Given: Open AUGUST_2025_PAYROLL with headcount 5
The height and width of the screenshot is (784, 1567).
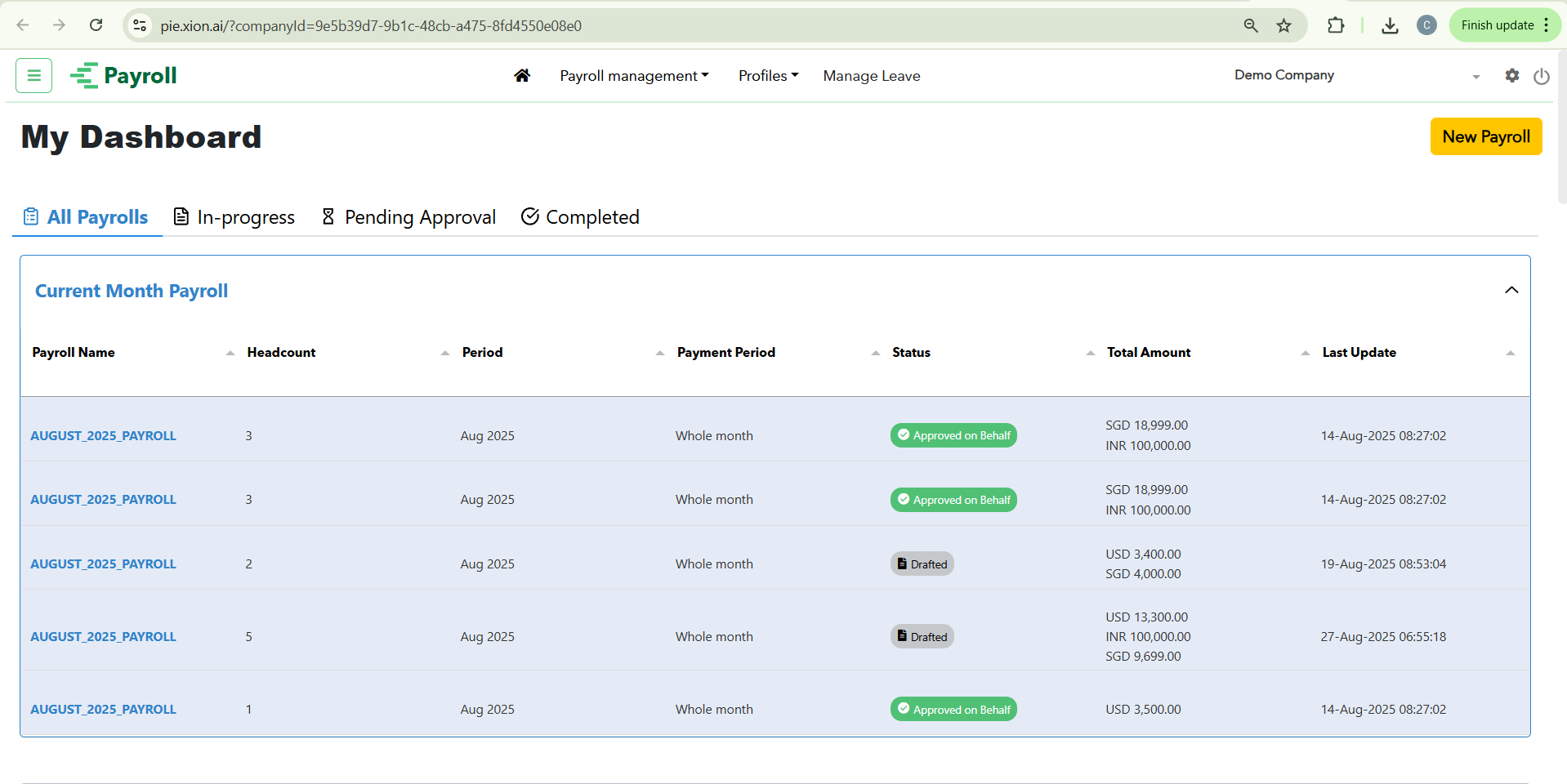Looking at the screenshot, I should [x=103, y=637].
